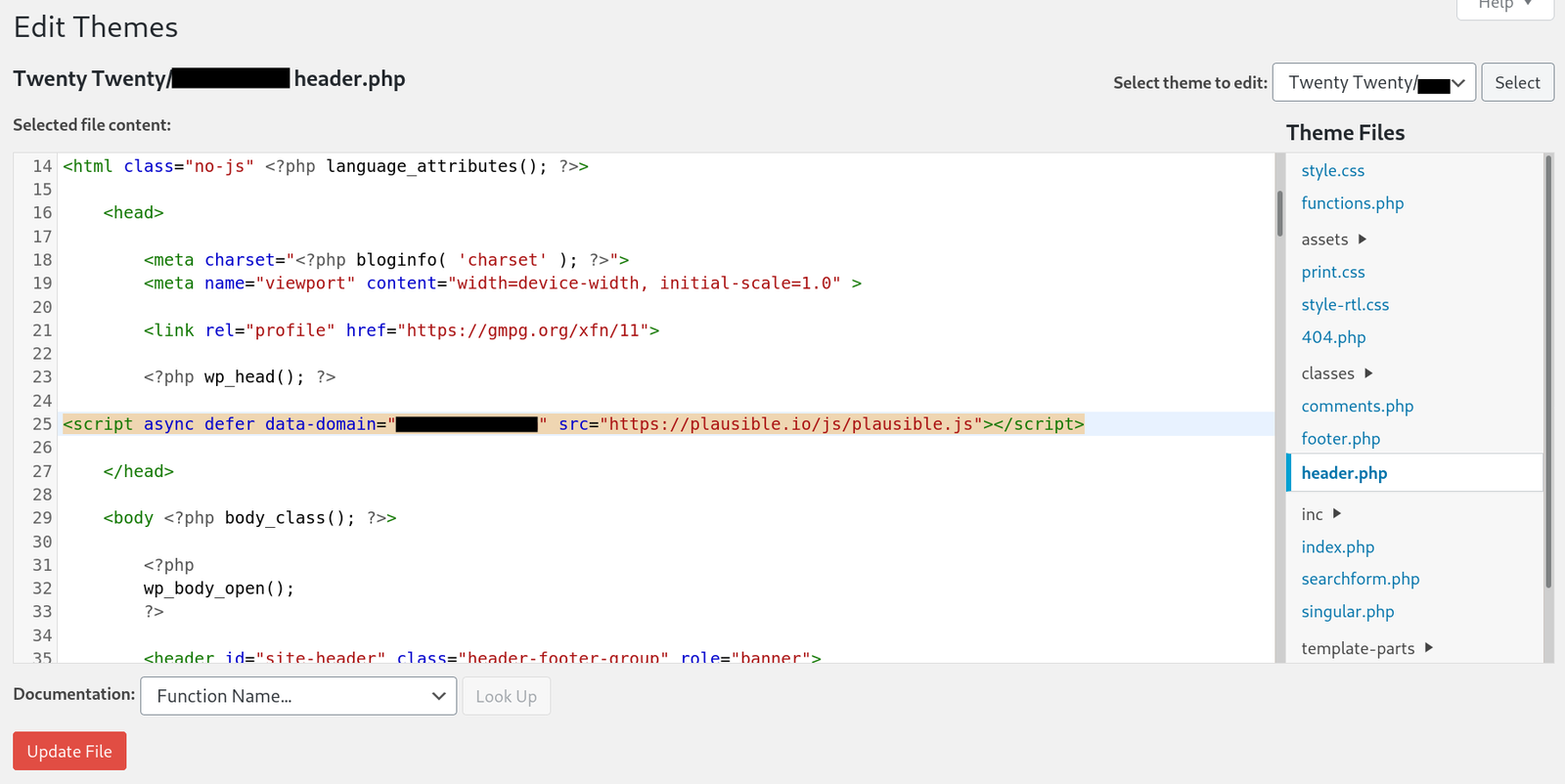This screenshot has height=784, width=1565.
Task: Open 404.php theme file
Action: [x=1333, y=337]
